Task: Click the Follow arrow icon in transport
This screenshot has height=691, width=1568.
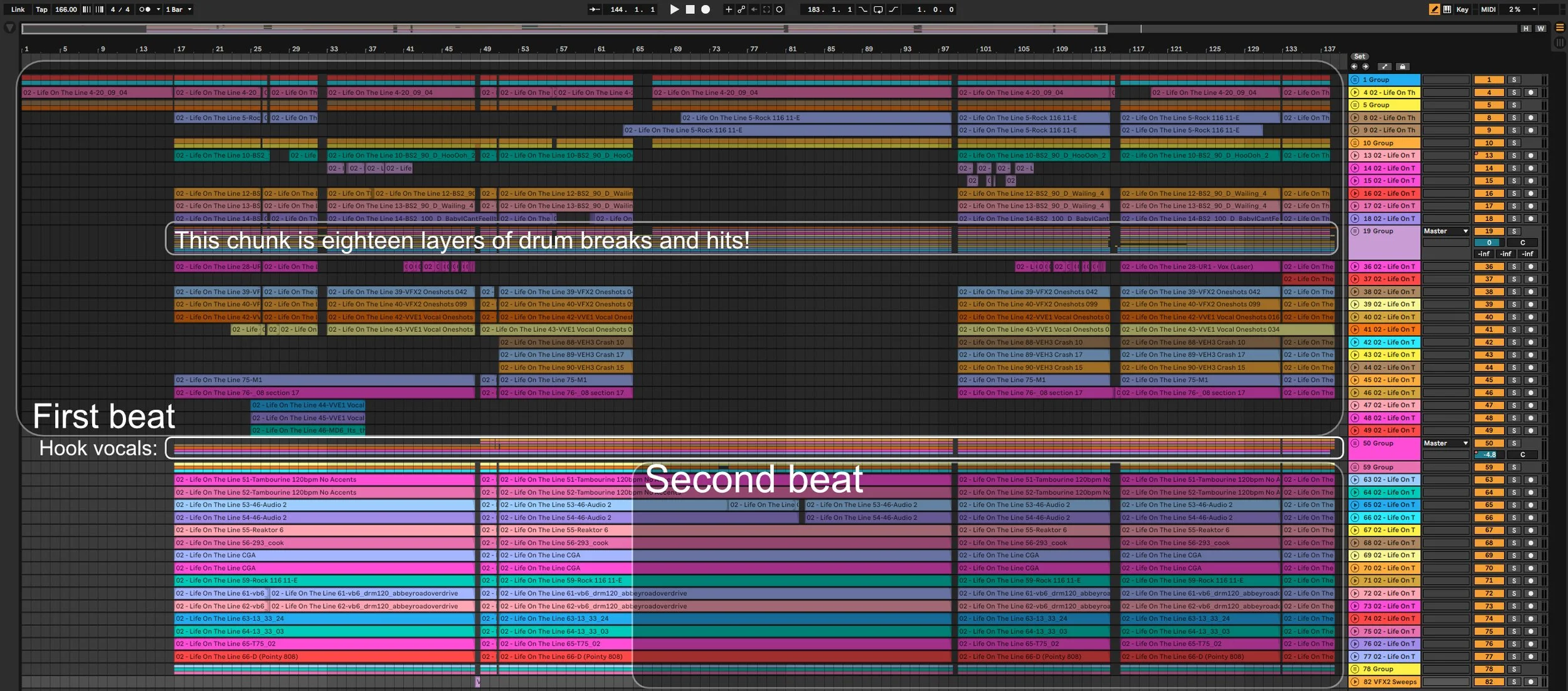Action: click(x=594, y=9)
